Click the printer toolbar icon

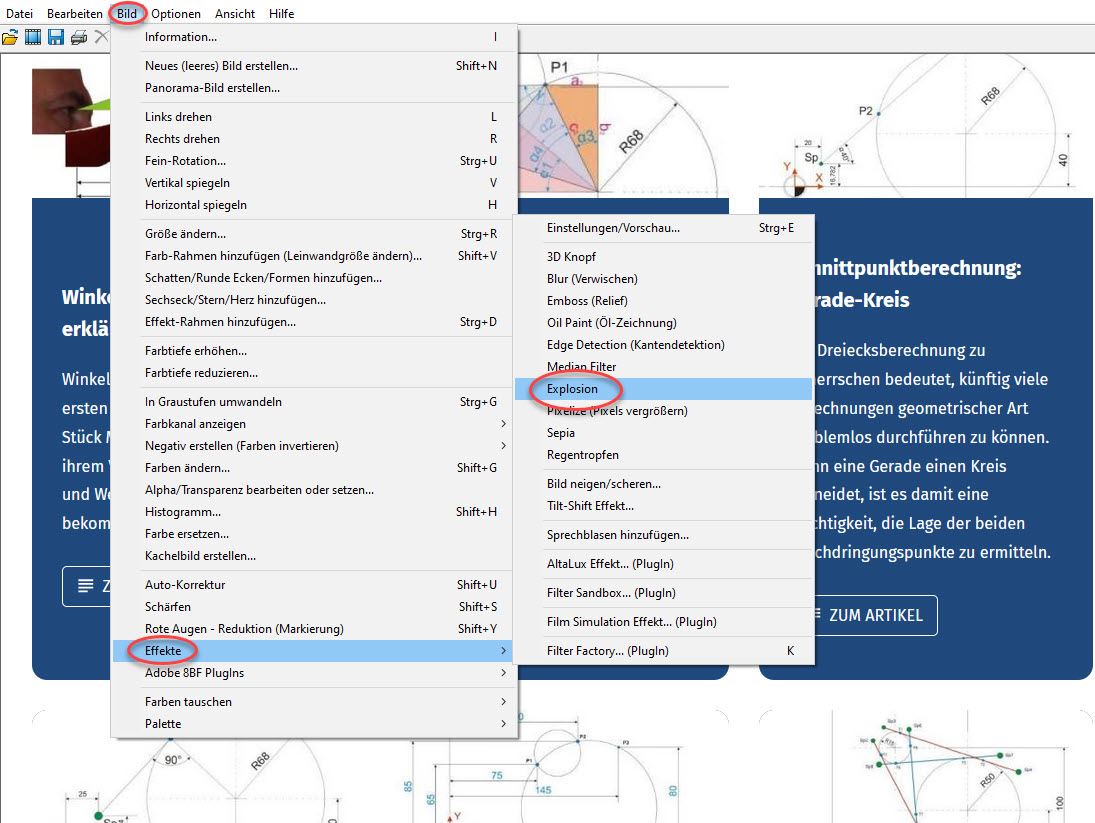point(79,37)
